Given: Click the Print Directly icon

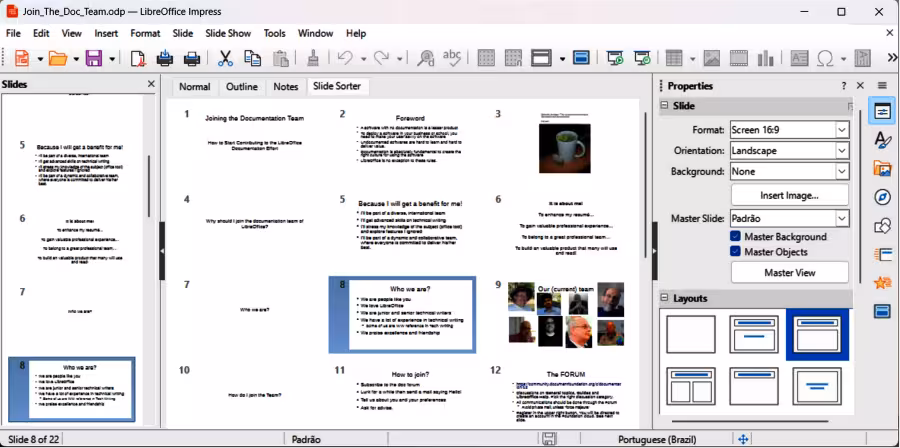Looking at the screenshot, I should click(165, 58).
